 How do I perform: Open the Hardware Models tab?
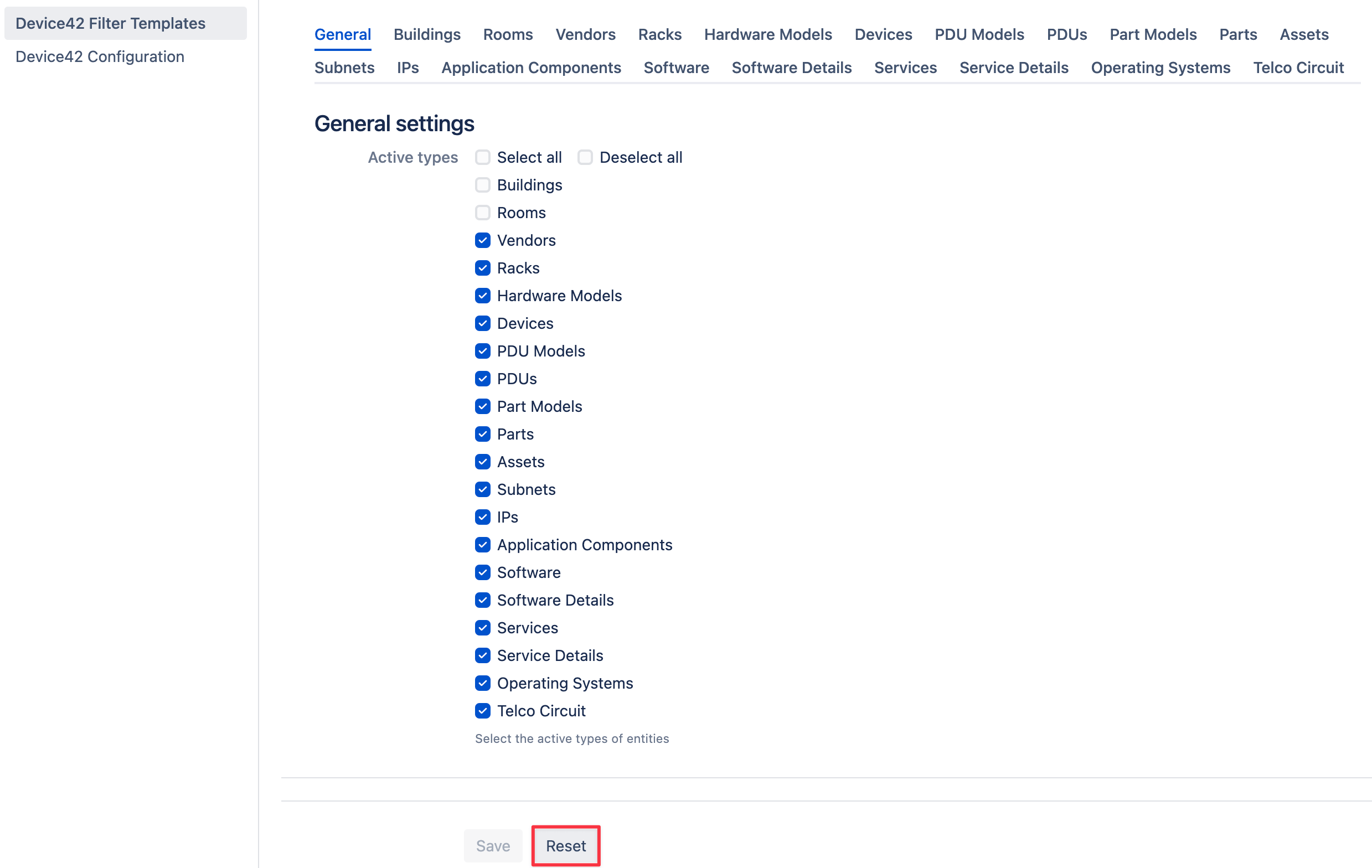point(767,34)
